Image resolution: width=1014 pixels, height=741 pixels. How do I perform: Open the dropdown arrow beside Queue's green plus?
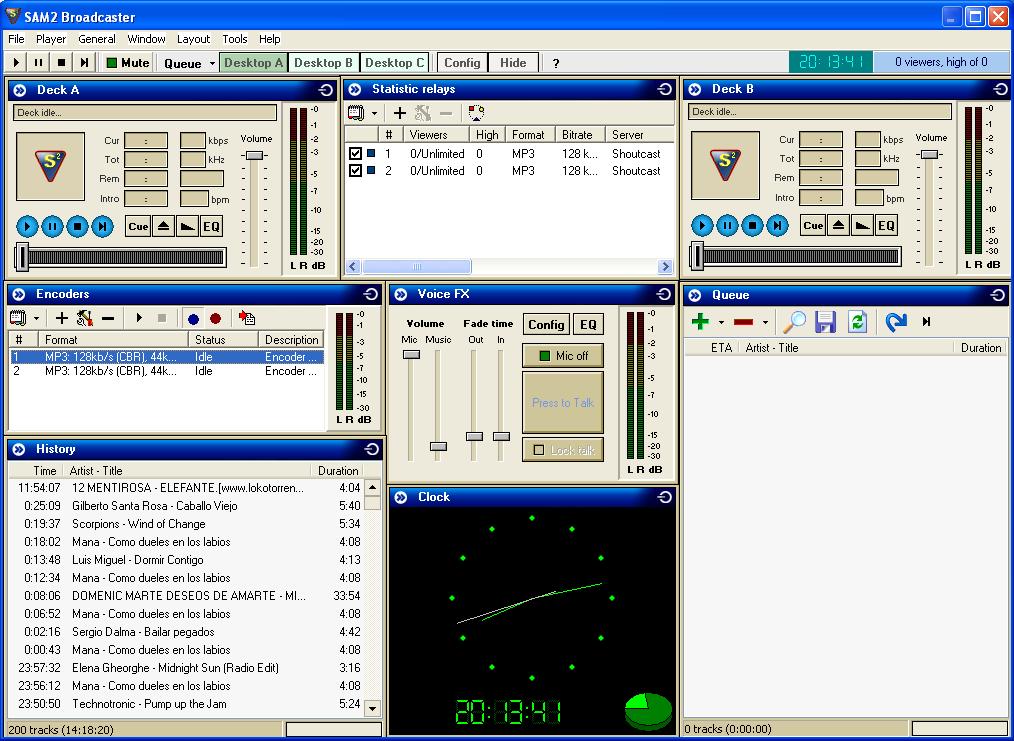(721, 322)
